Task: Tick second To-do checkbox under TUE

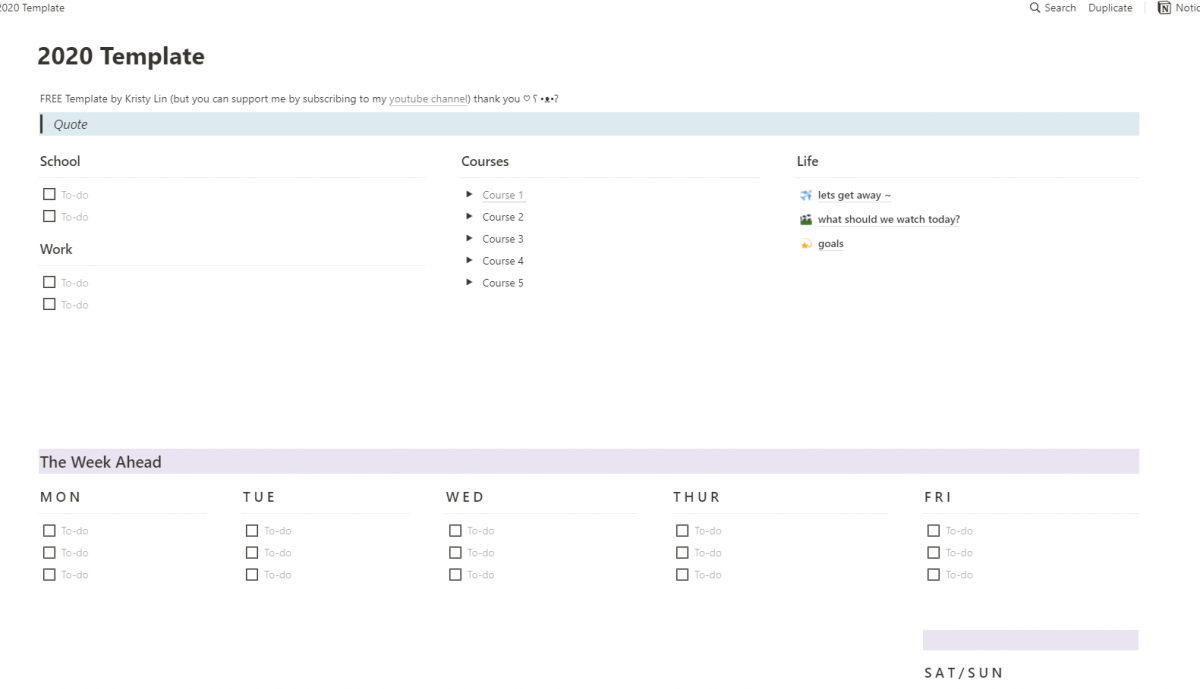Action: coord(252,552)
